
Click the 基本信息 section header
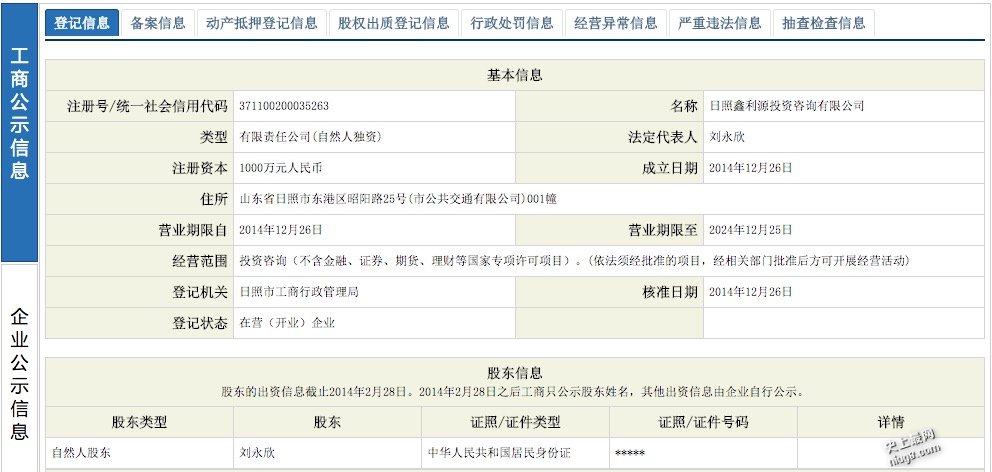click(514, 75)
